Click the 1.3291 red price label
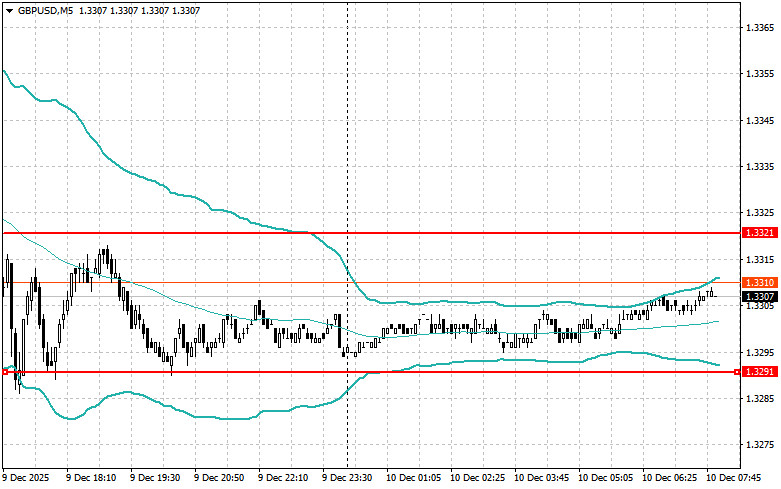This screenshot has width=781, height=489. pos(760,371)
